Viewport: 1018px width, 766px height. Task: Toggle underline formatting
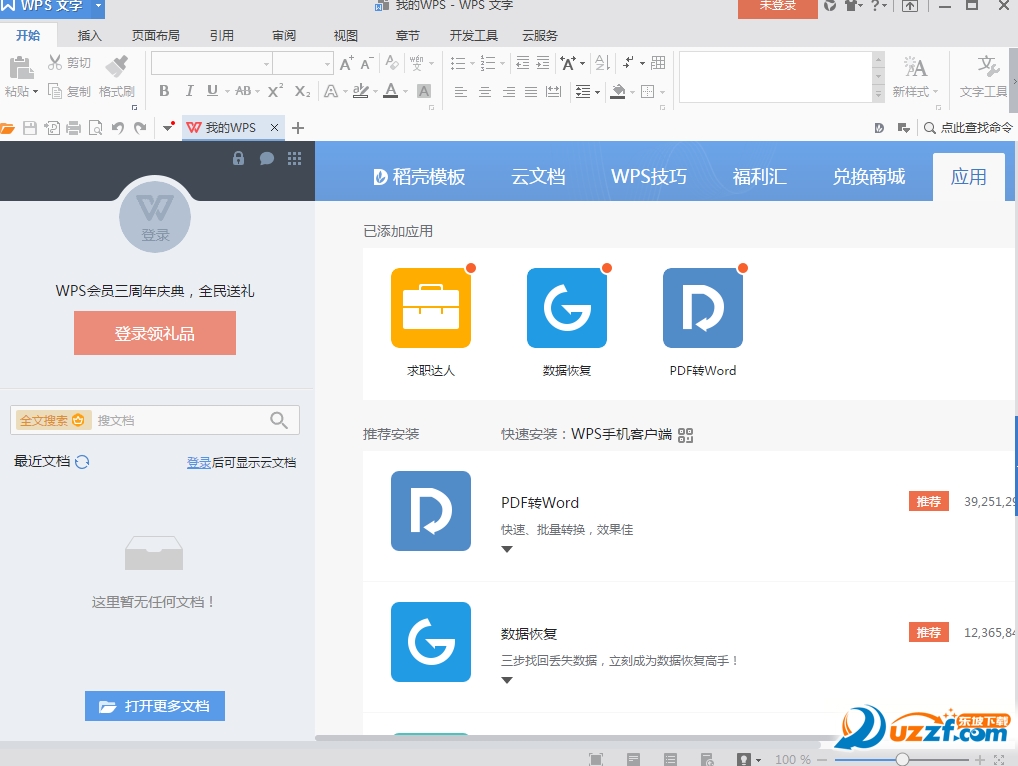[212, 91]
